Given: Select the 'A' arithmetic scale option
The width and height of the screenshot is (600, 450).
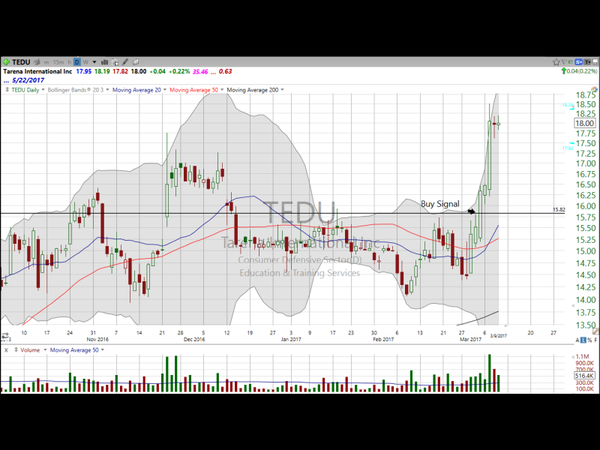Looking at the screenshot, I should click(577, 340).
